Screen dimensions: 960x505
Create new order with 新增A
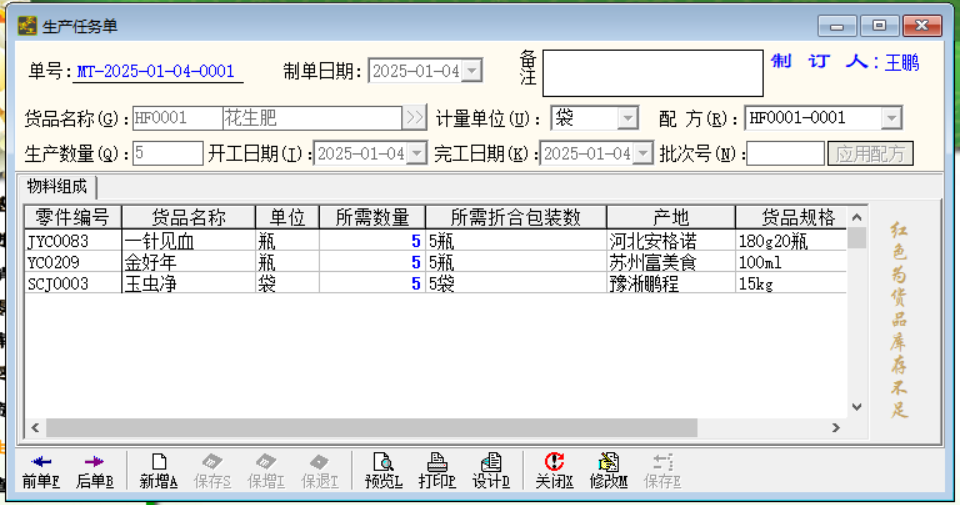pos(159,471)
